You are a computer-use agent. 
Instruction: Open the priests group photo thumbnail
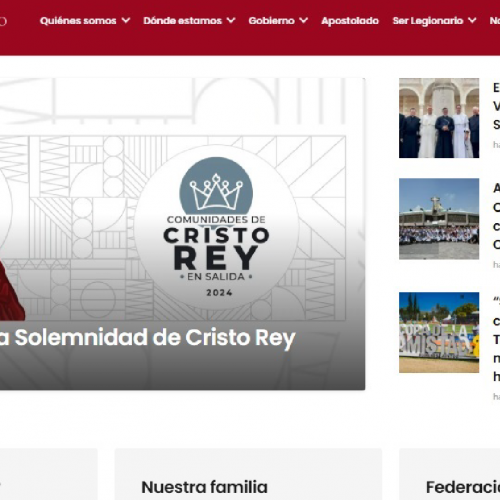tap(439, 118)
